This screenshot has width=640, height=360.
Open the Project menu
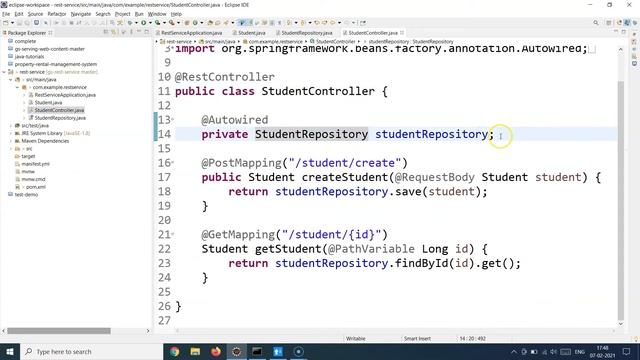point(122,14)
